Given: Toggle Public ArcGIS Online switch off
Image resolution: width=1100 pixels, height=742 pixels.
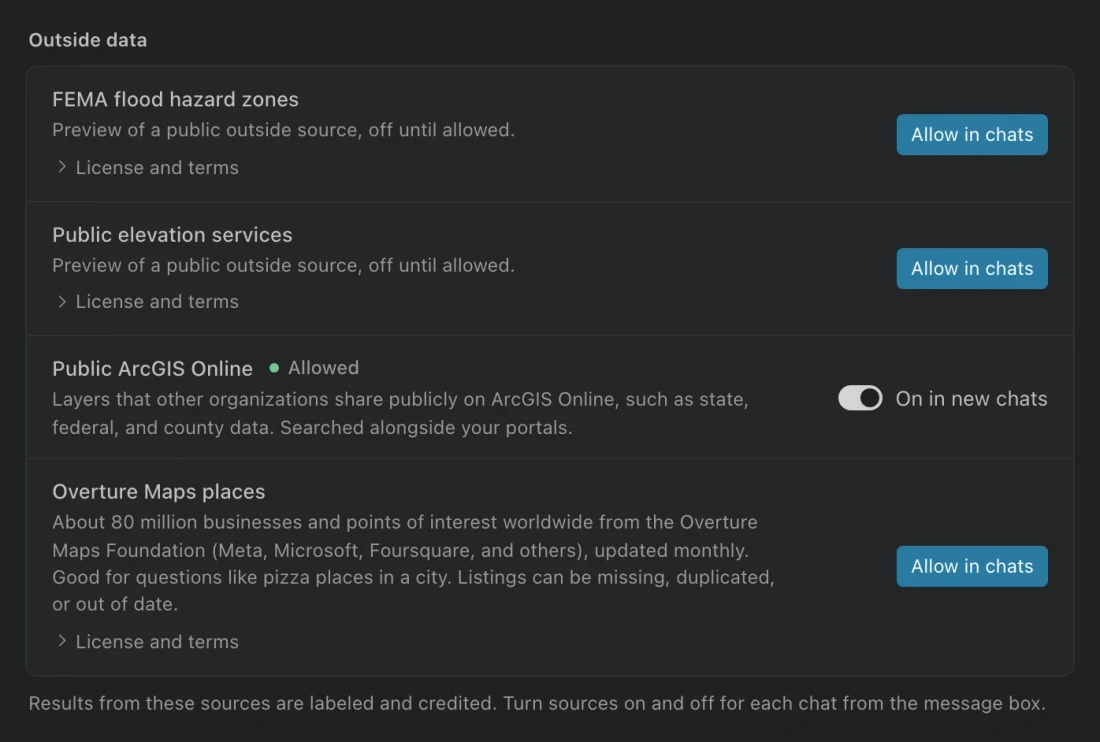Looking at the screenshot, I should [860, 398].
